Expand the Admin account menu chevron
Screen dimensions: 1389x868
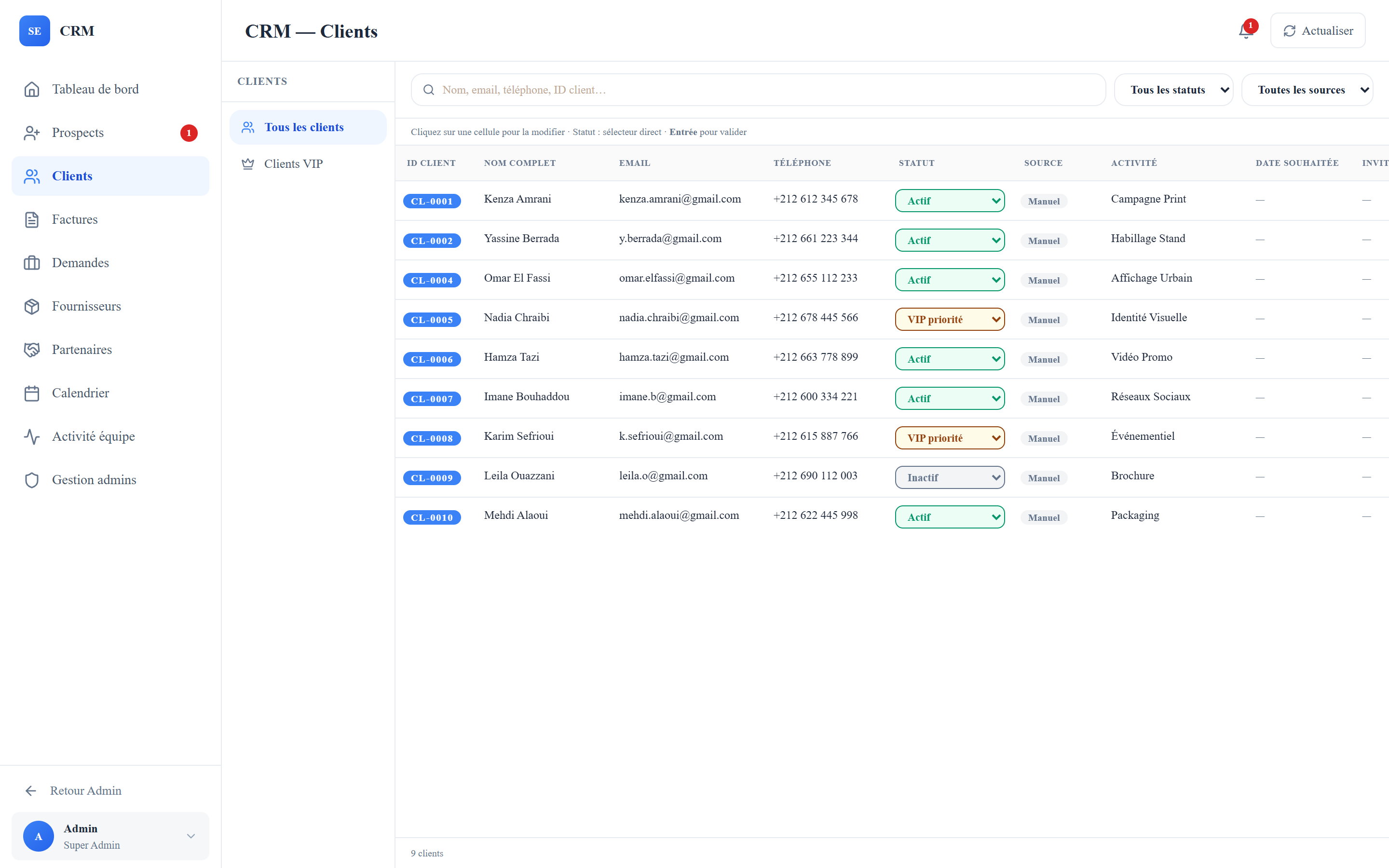tap(191, 837)
